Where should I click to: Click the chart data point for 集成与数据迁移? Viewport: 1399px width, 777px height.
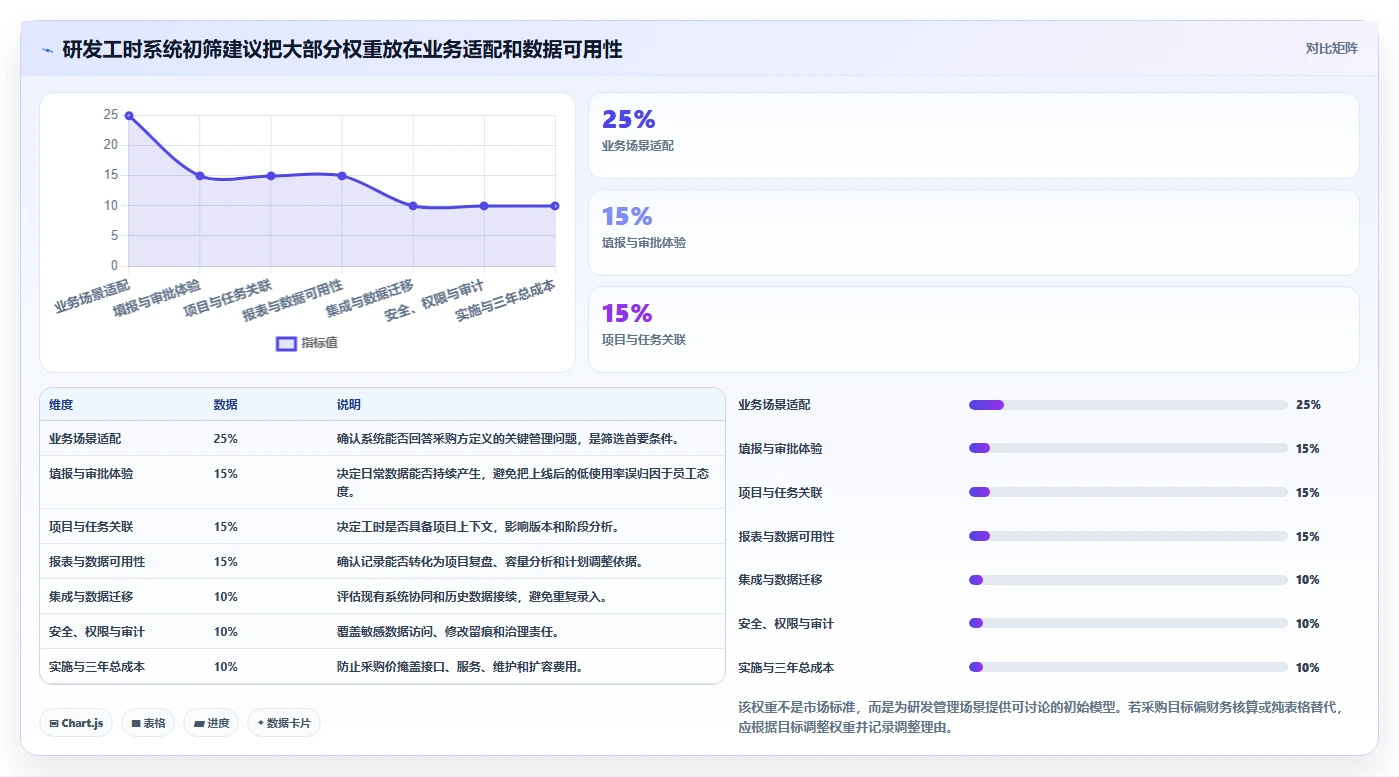tap(413, 206)
